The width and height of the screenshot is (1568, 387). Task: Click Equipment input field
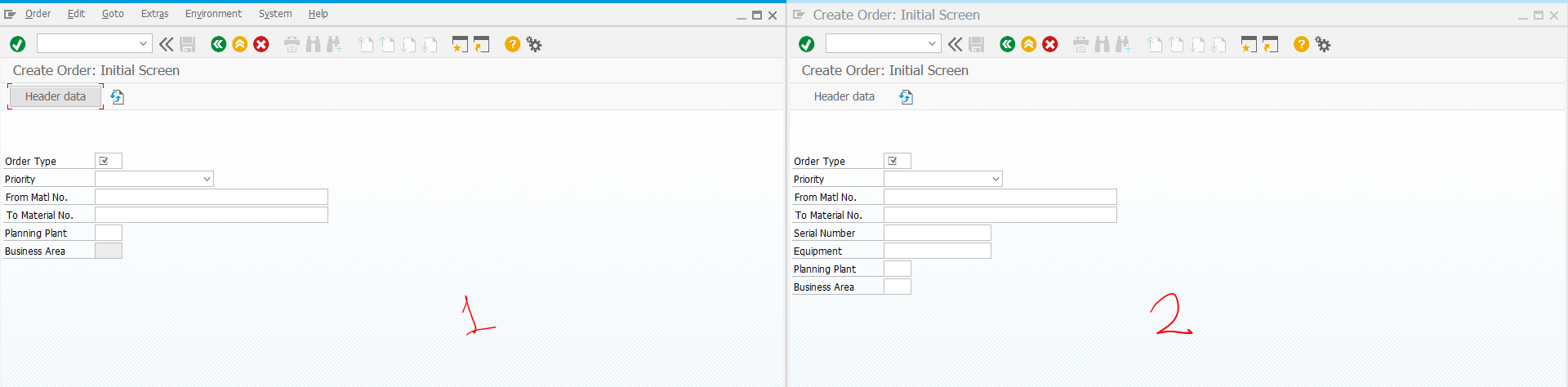937,251
